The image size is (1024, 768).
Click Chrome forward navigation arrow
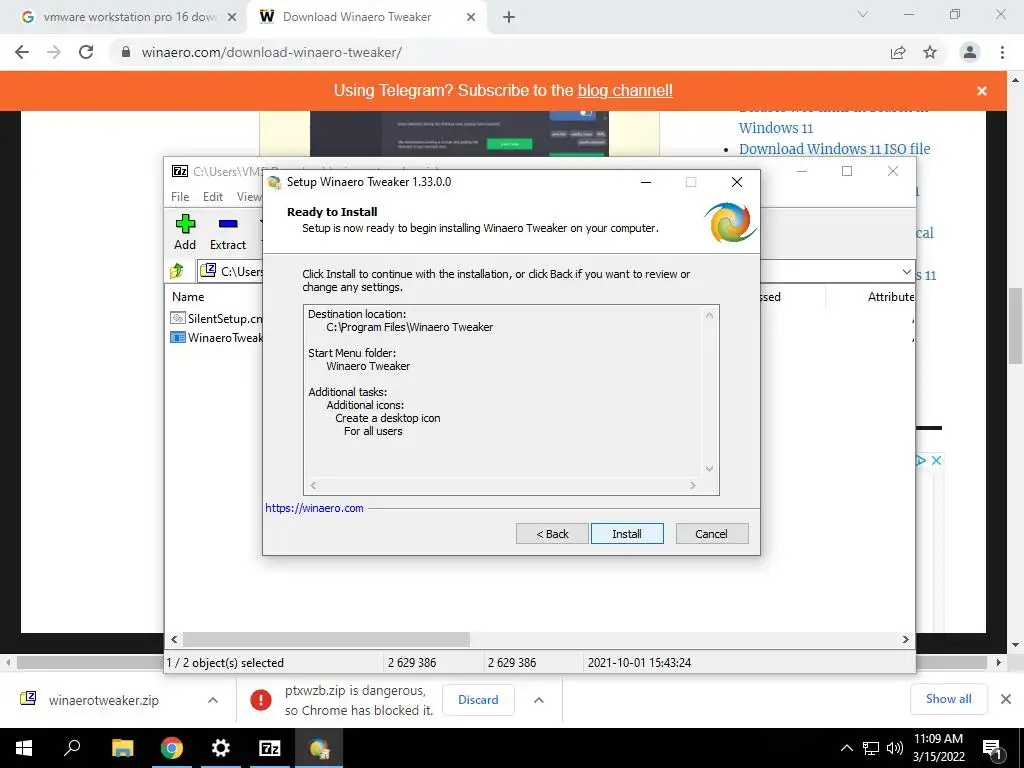54,52
